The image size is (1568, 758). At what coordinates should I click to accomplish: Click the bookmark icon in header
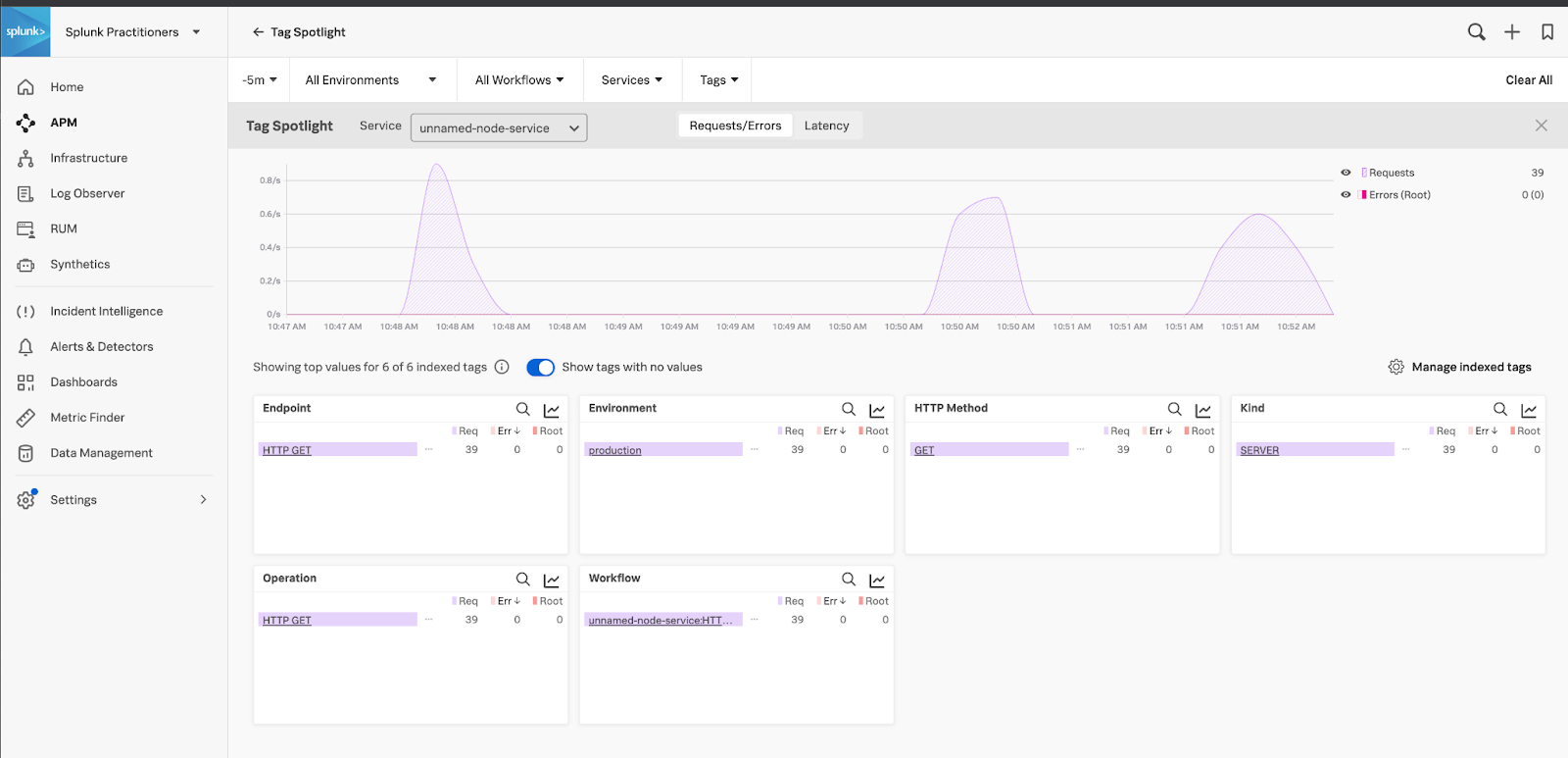(x=1547, y=32)
